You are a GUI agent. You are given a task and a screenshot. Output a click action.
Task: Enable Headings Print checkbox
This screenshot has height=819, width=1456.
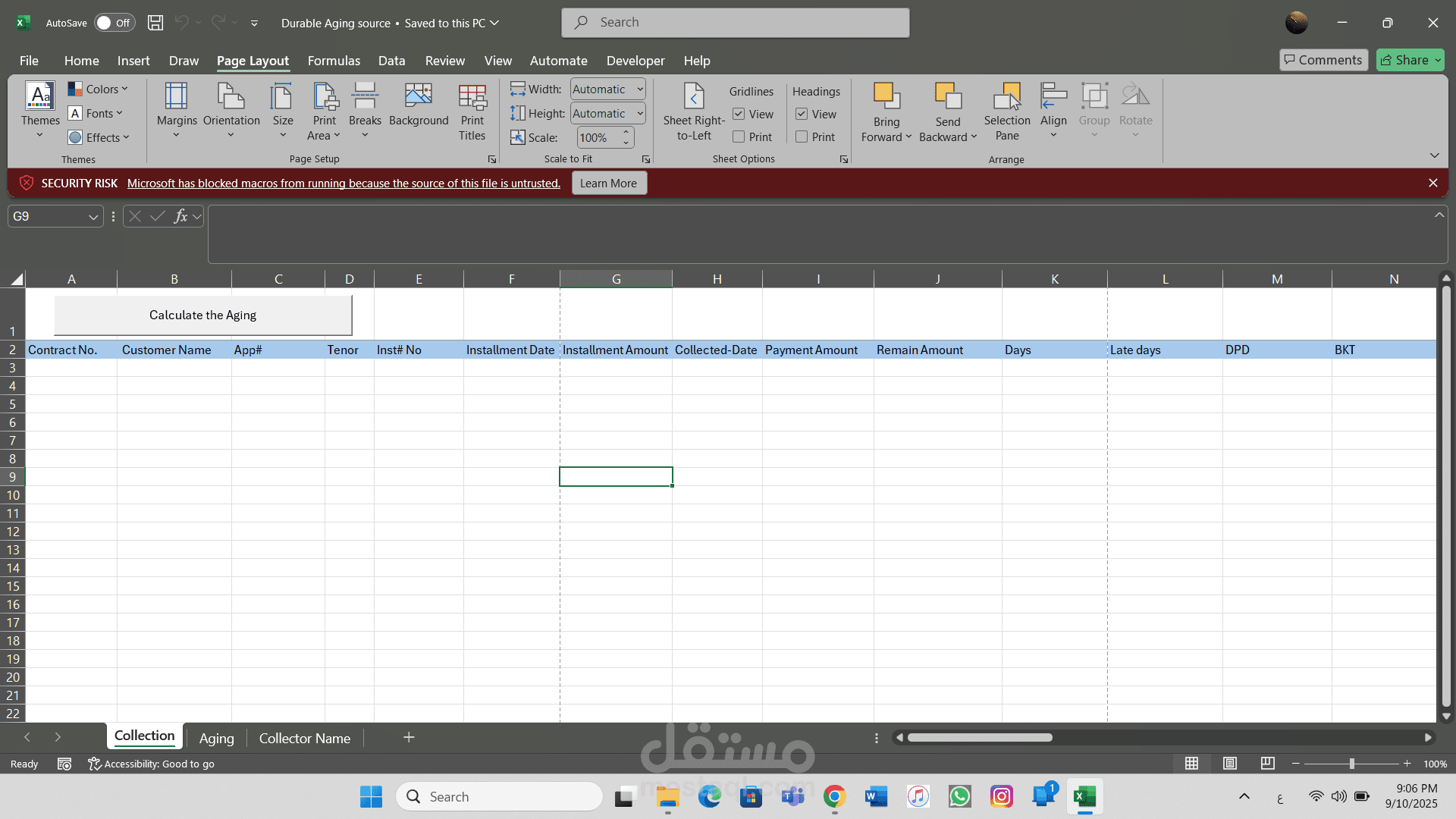pyautogui.click(x=802, y=136)
